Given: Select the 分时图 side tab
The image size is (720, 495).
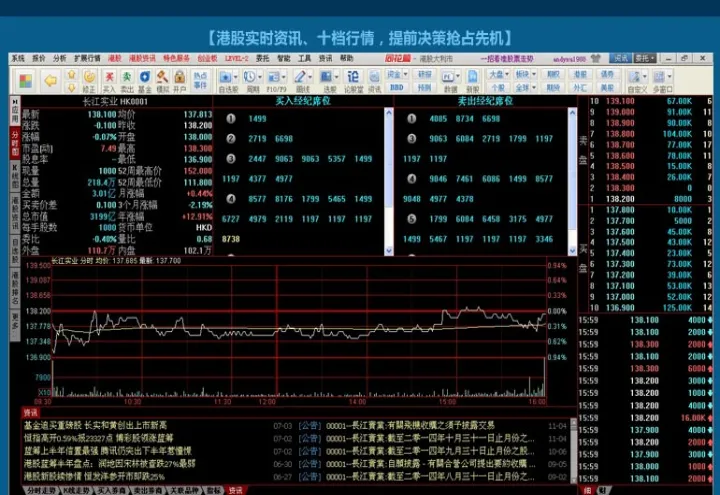Looking at the screenshot, I should [15, 143].
